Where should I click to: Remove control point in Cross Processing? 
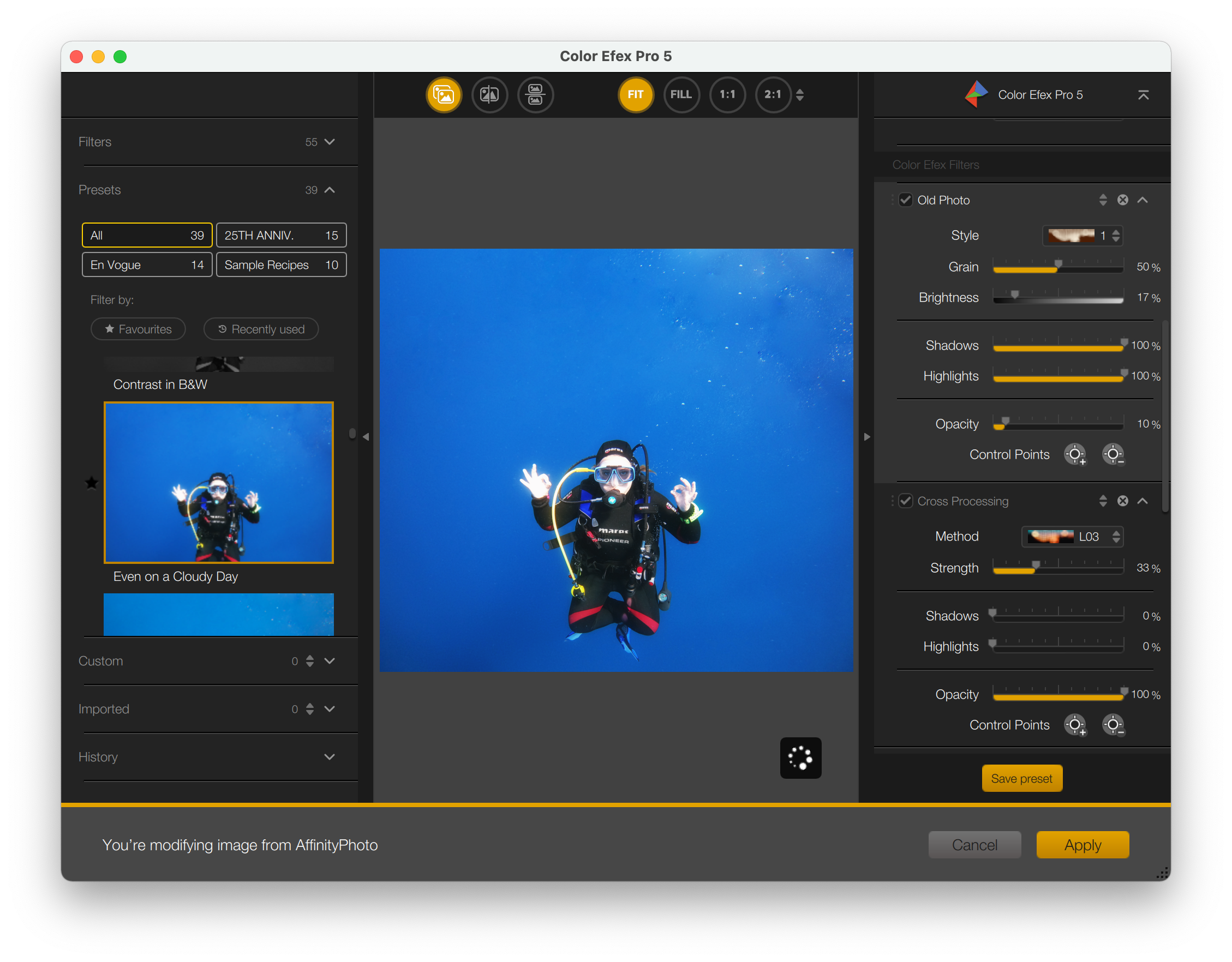tap(1113, 725)
